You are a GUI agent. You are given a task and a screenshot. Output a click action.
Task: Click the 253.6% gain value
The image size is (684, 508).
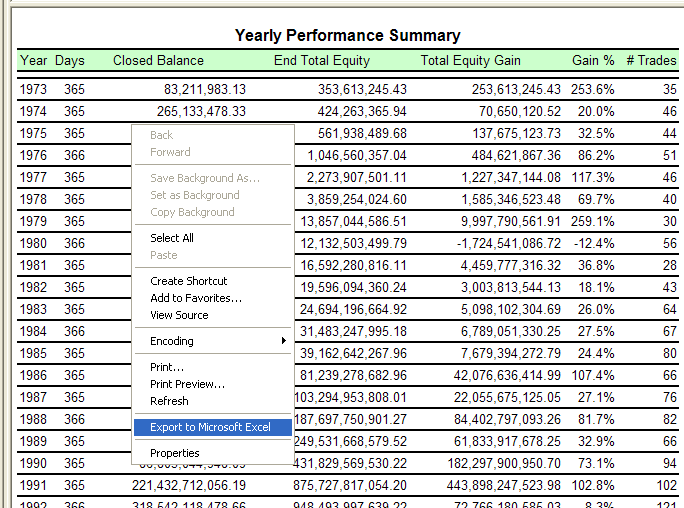pyautogui.click(x=593, y=89)
